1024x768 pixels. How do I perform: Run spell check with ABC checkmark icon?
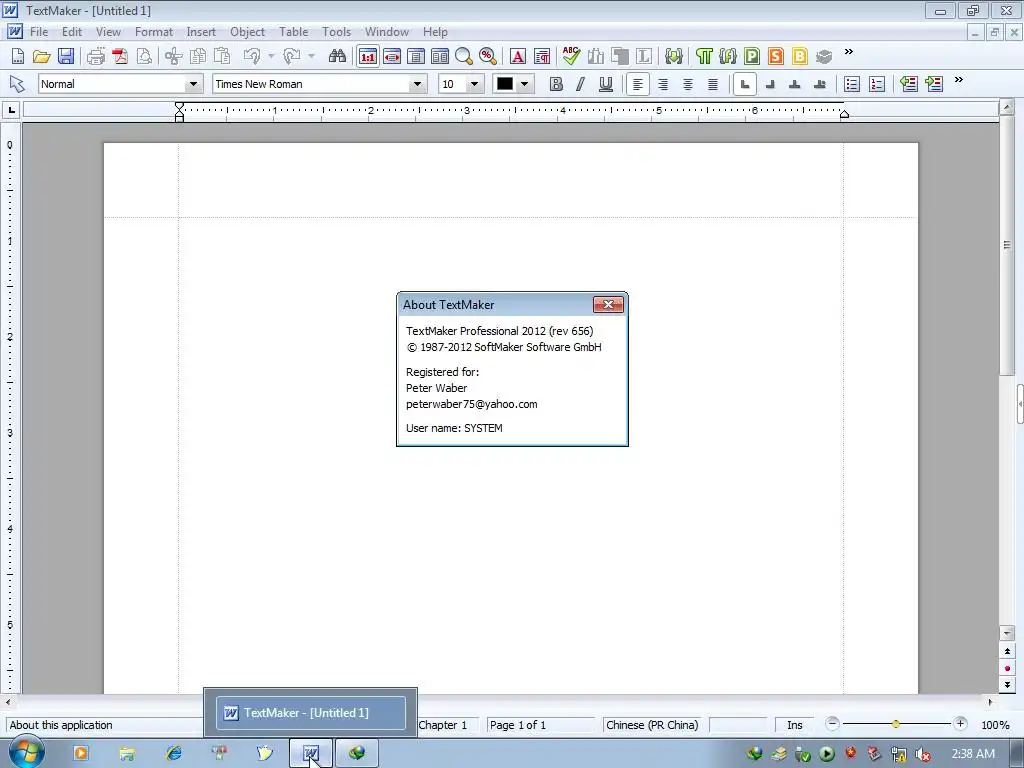(x=571, y=56)
